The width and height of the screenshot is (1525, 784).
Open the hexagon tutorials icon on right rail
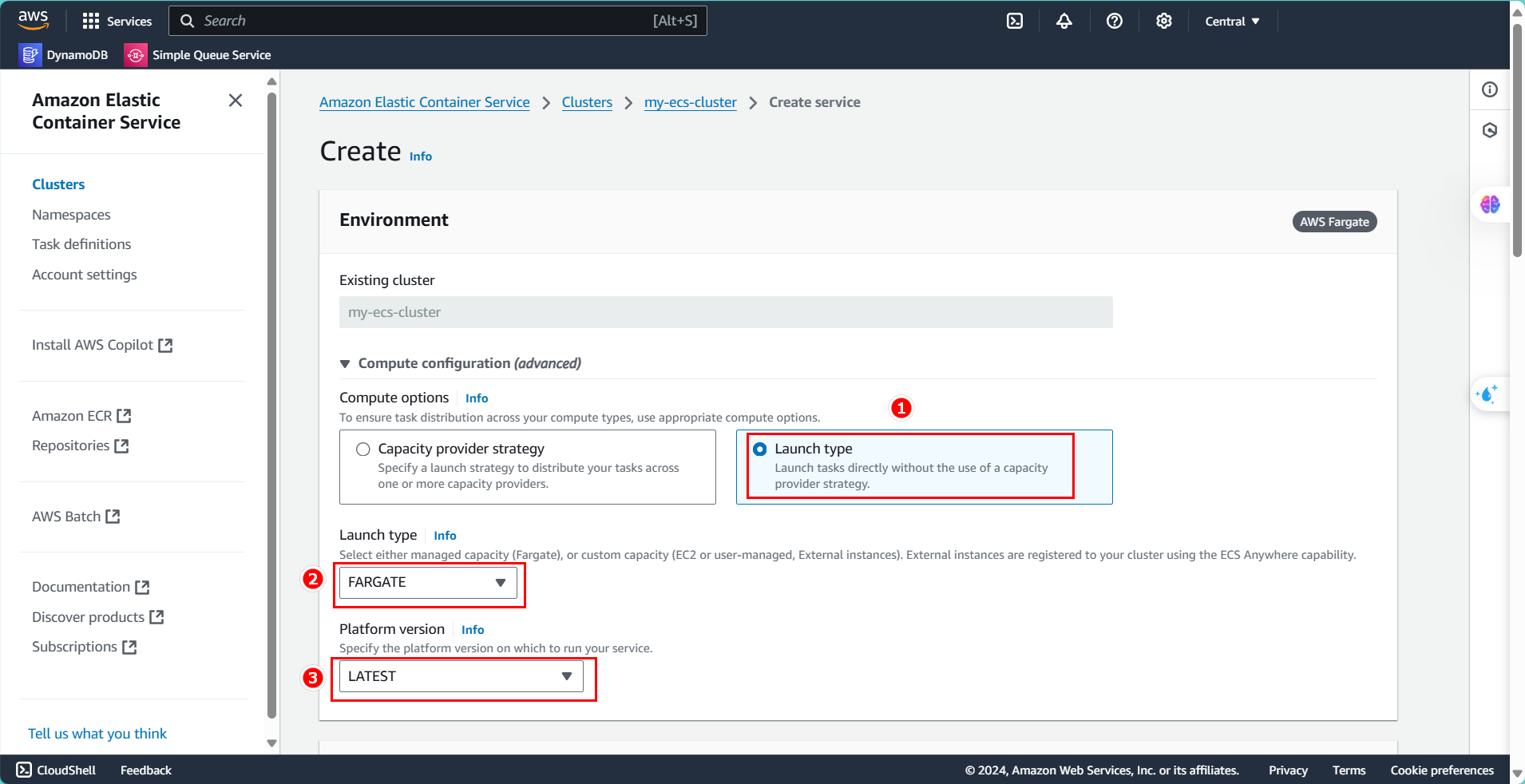[x=1490, y=130]
